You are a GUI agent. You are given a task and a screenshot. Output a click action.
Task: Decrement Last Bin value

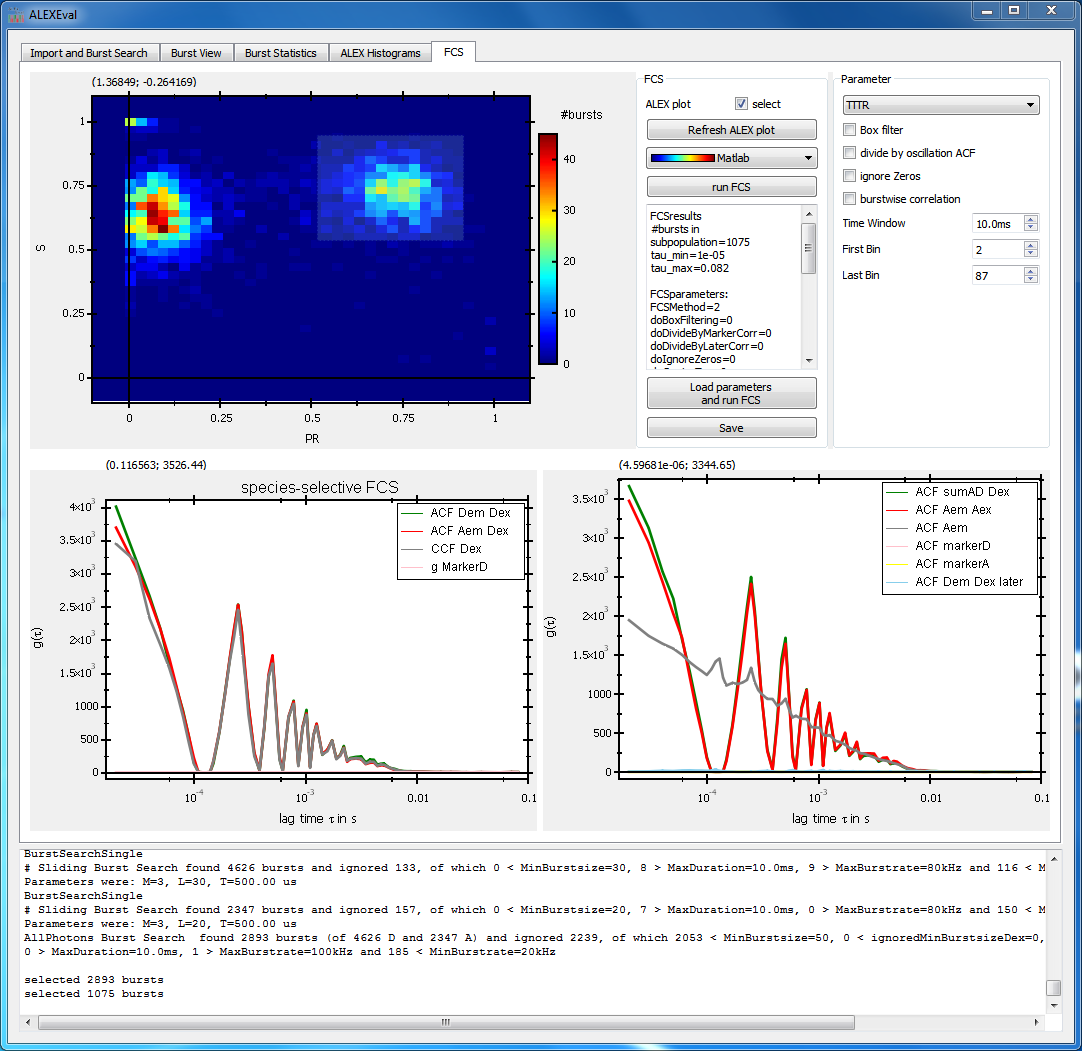click(1031, 279)
